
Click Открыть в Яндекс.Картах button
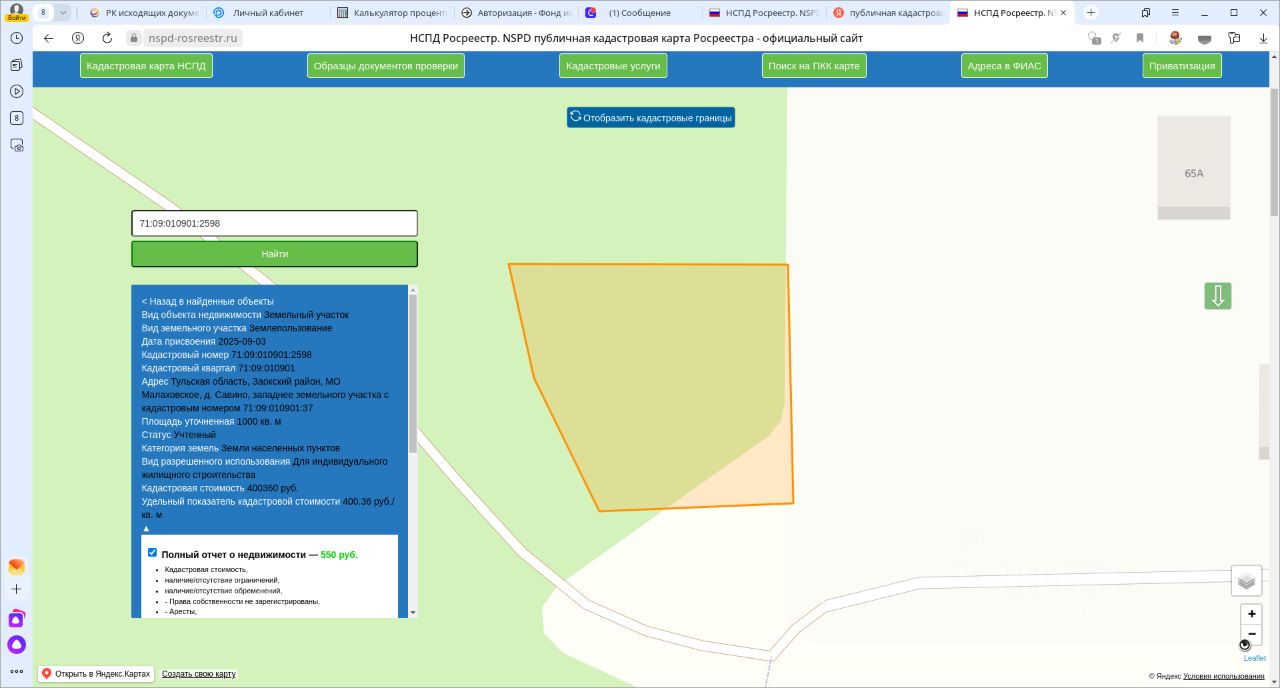[x=96, y=674]
